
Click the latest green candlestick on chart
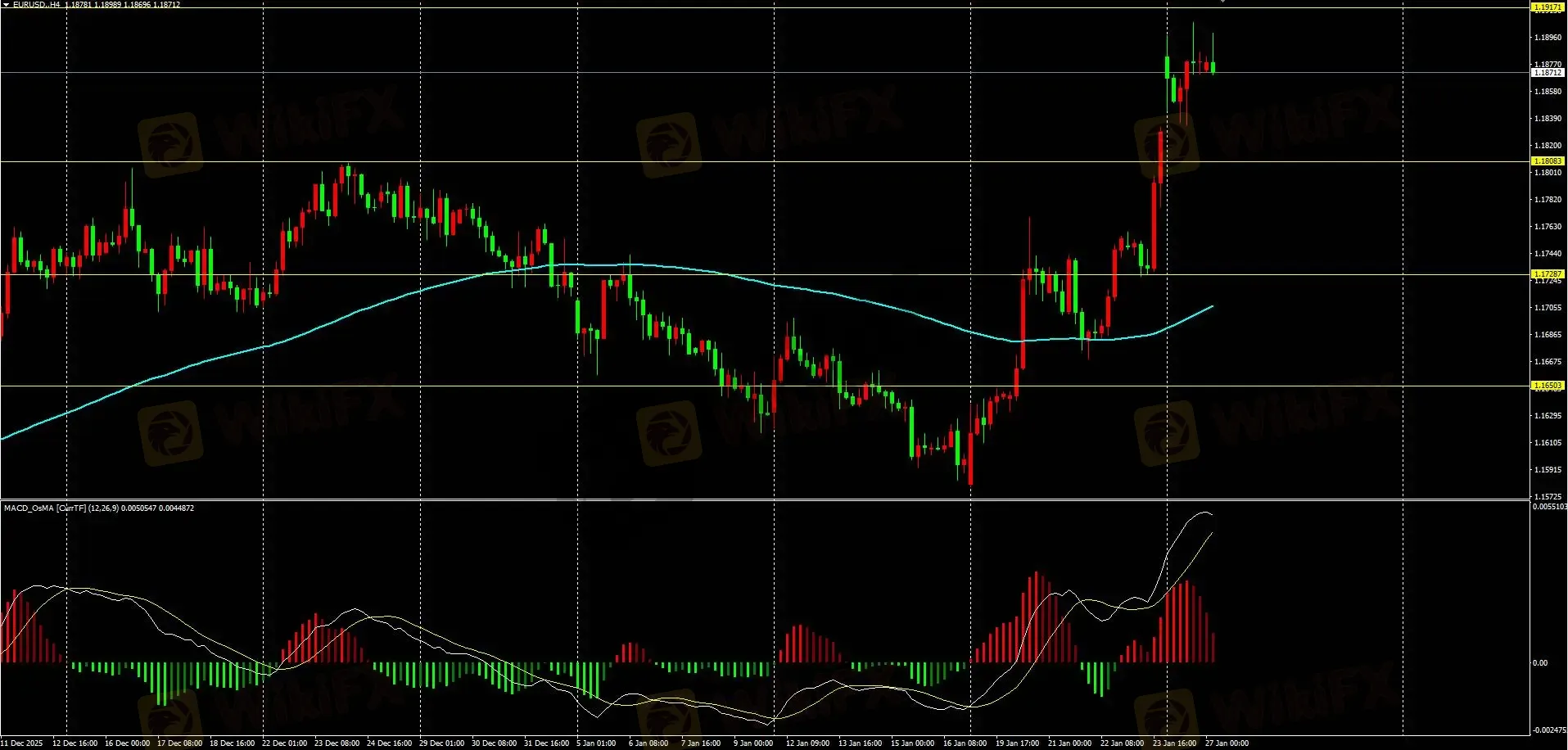(1213, 67)
